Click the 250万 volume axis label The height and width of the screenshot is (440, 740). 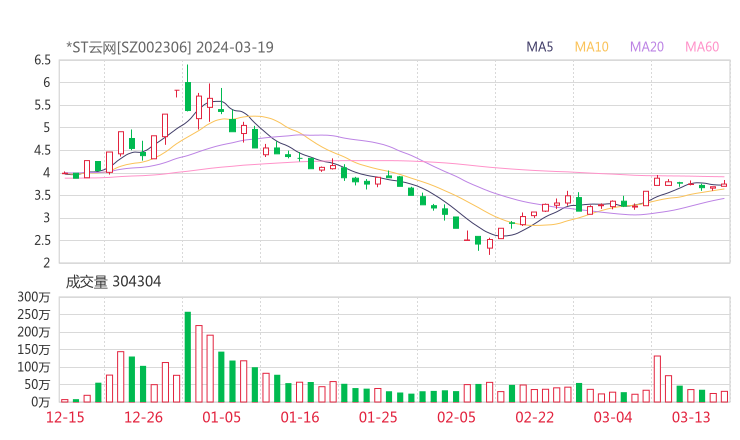34,315
